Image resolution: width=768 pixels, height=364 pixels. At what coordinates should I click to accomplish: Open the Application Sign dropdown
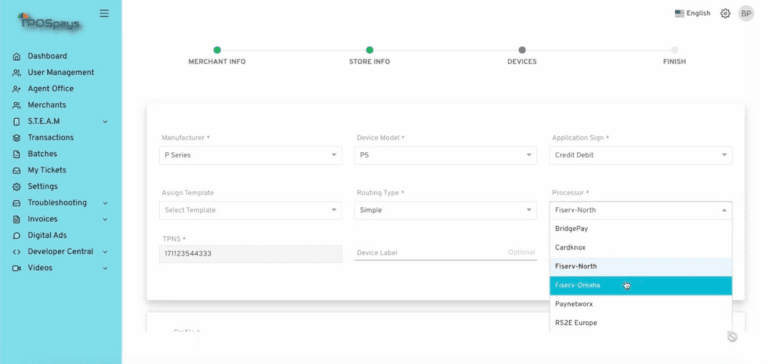tap(641, 155)
